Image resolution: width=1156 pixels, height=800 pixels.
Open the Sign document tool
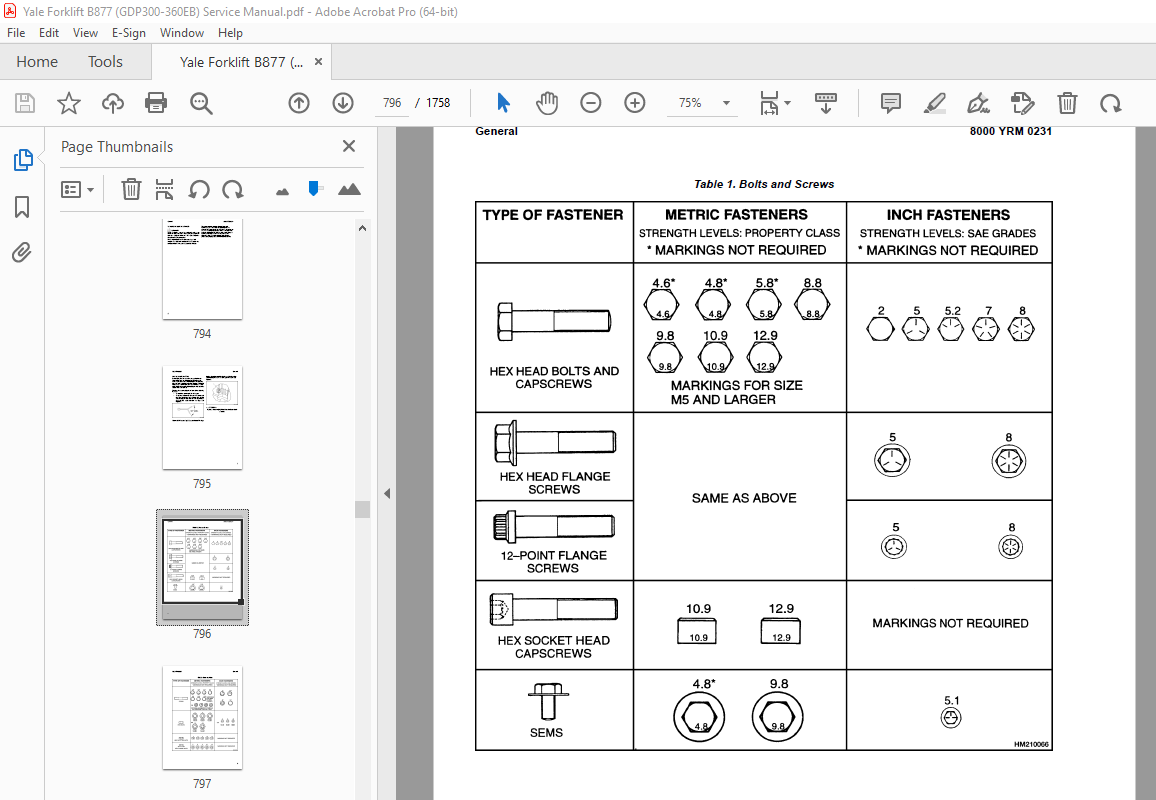(978, 103)
